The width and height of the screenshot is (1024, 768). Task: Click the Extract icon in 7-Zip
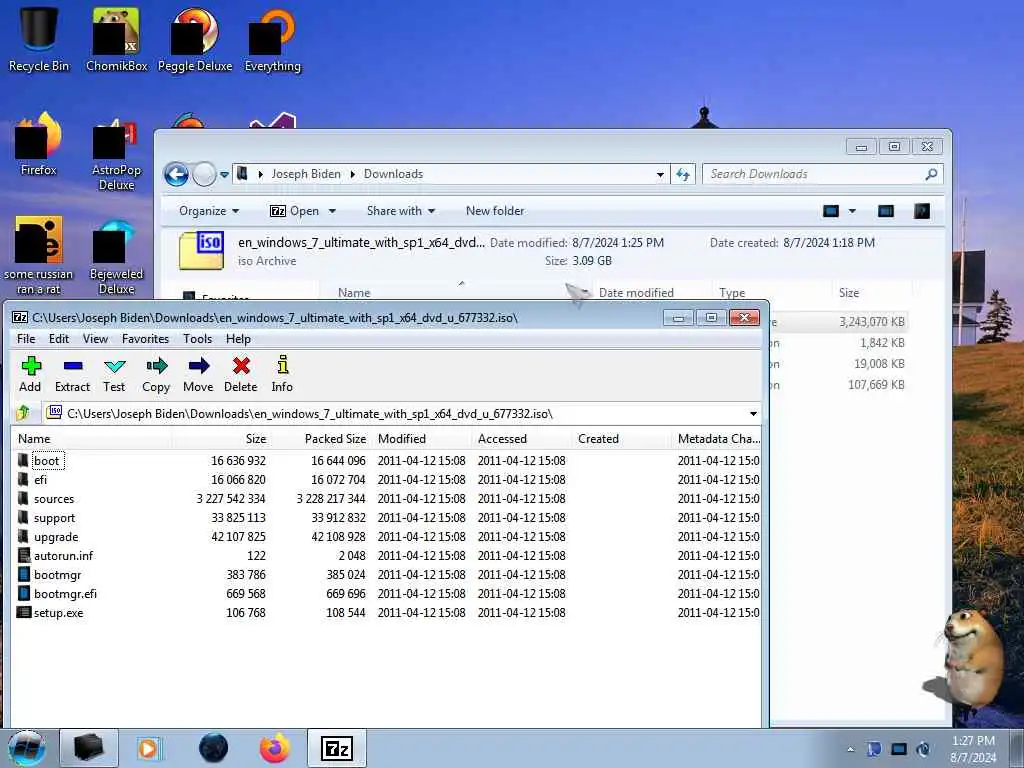point(72,374)
